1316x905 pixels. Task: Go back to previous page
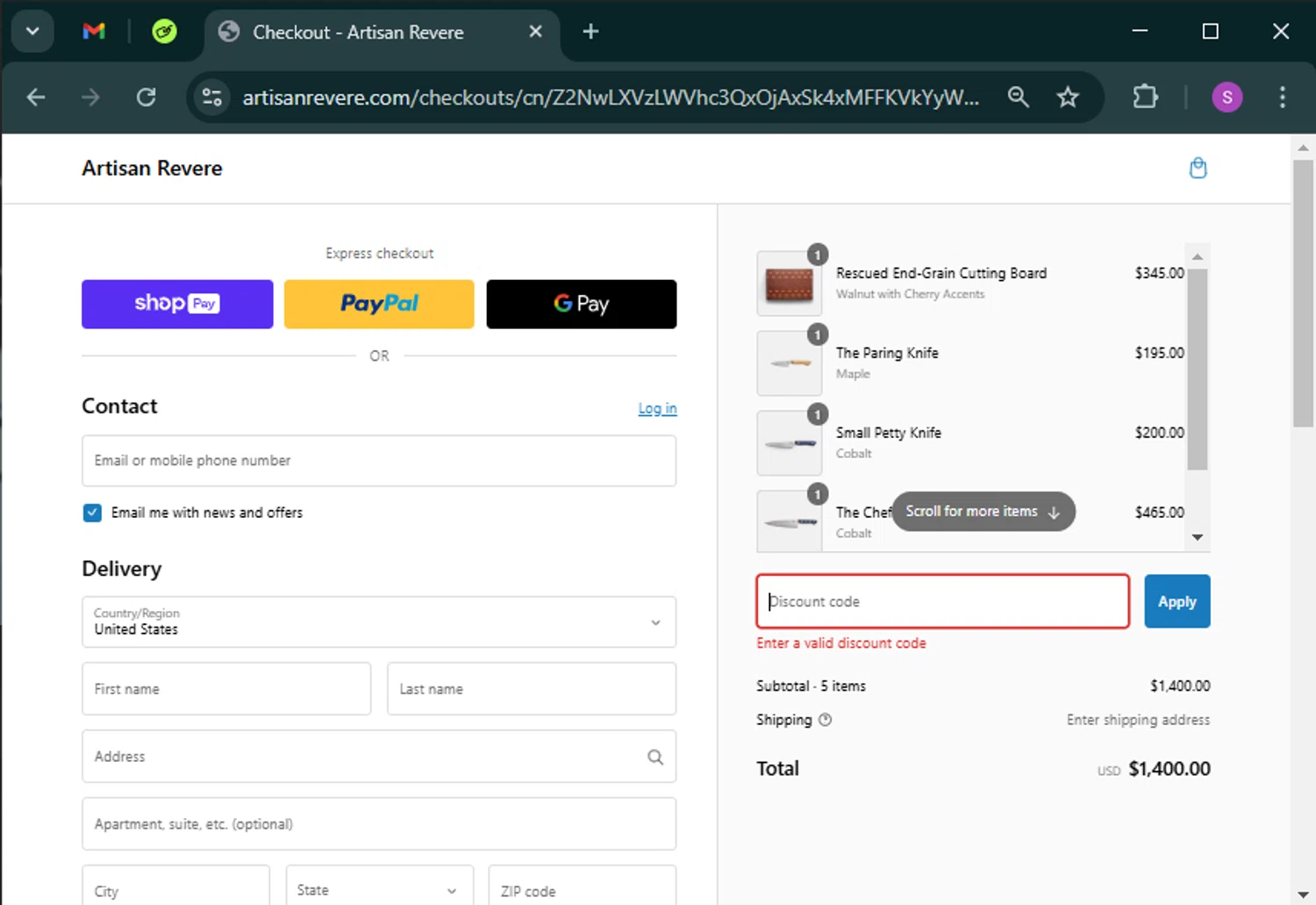36,97
